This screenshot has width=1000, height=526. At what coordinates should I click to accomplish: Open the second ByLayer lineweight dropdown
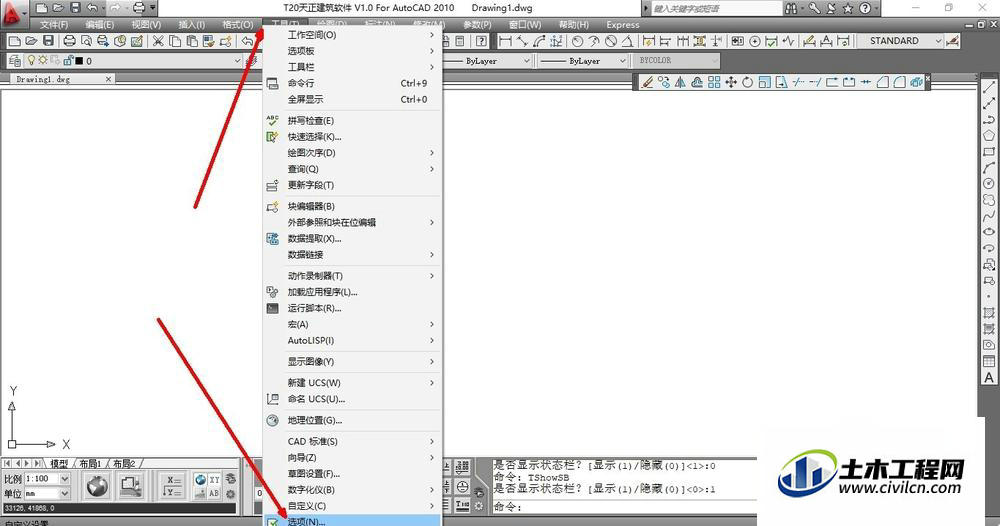pos(622,61)
